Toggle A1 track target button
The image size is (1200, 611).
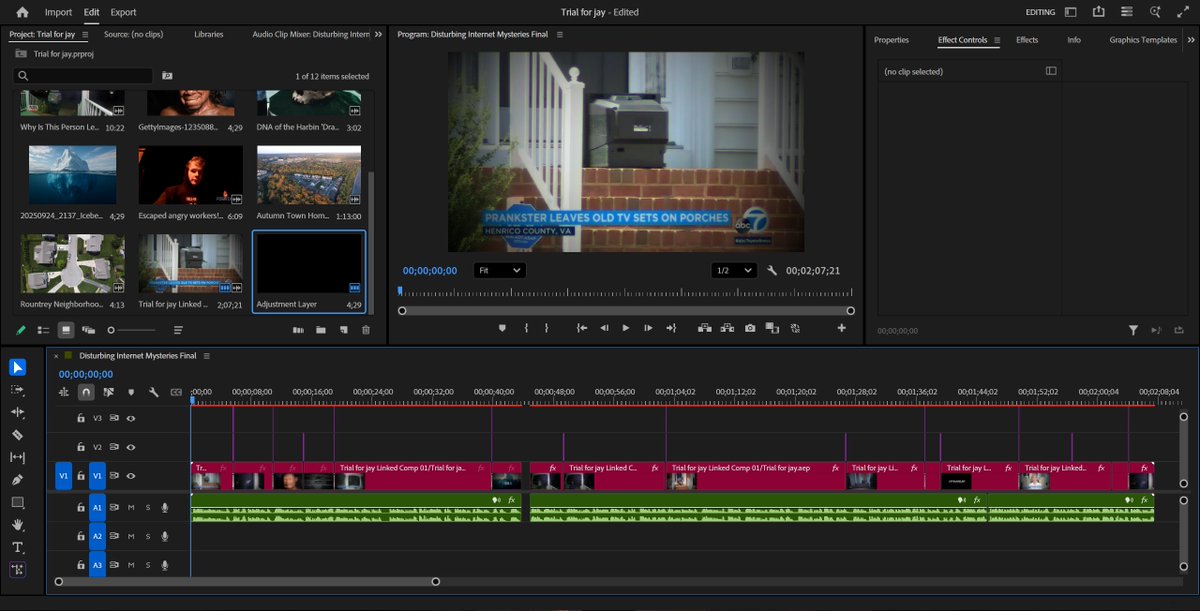click(97, 508)
